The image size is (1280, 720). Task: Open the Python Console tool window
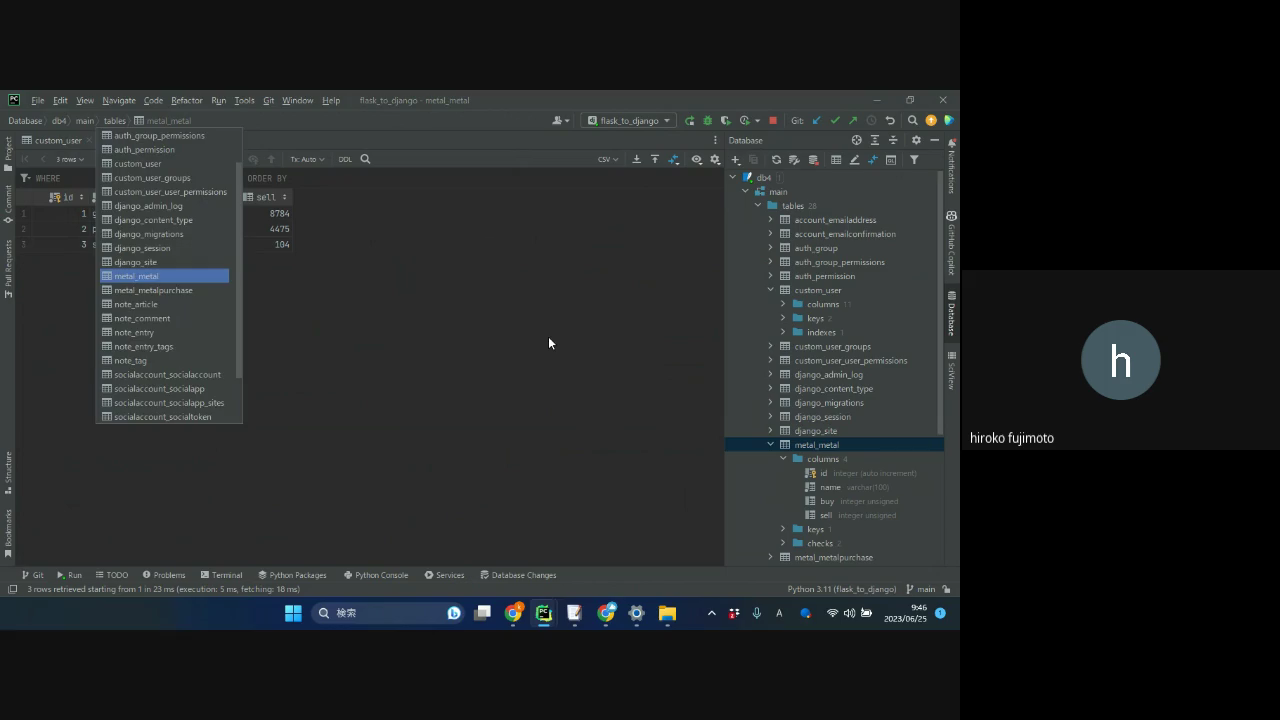(376, 575)
